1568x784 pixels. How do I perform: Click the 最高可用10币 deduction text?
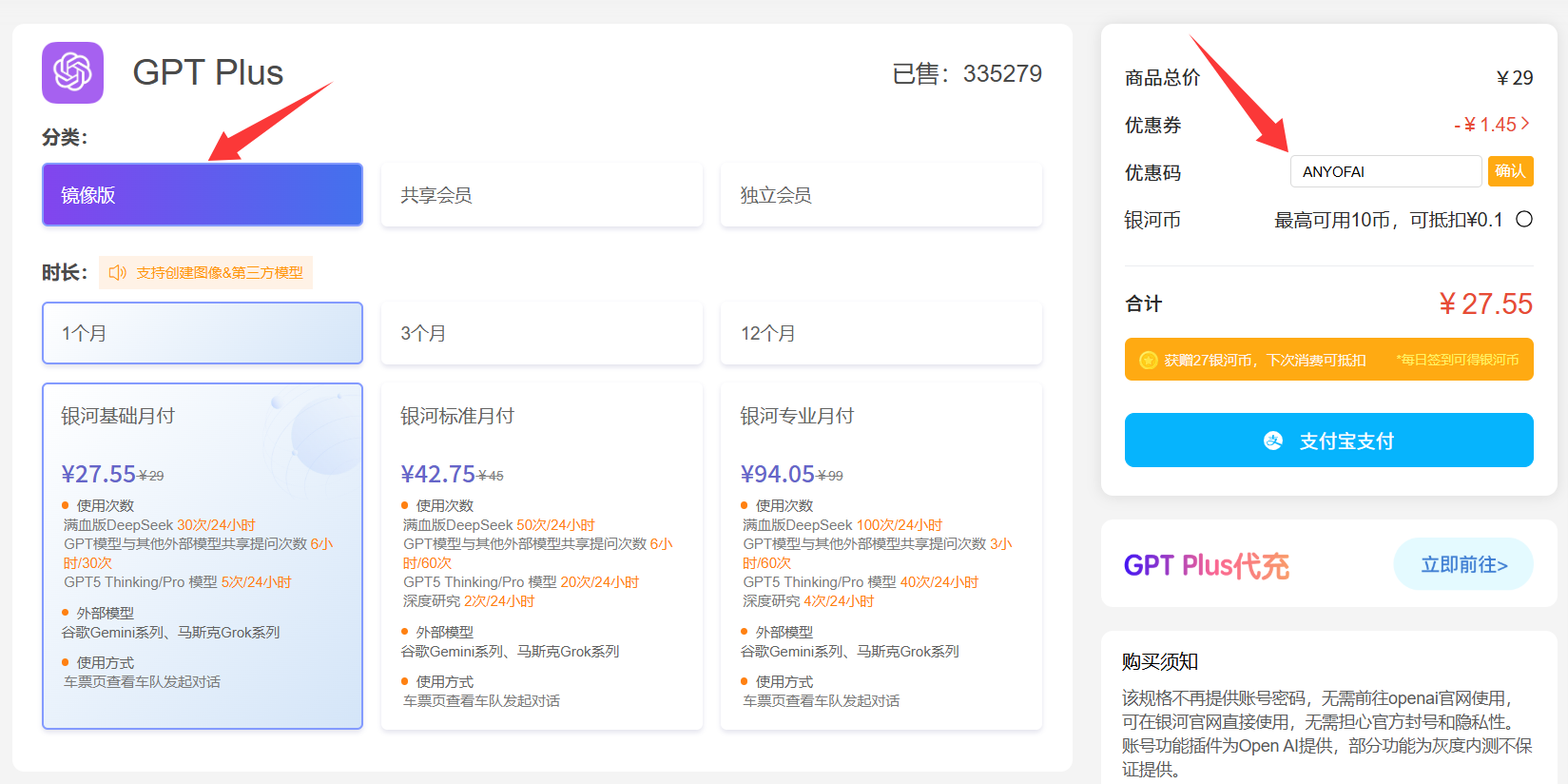(x=1388, y=220)
